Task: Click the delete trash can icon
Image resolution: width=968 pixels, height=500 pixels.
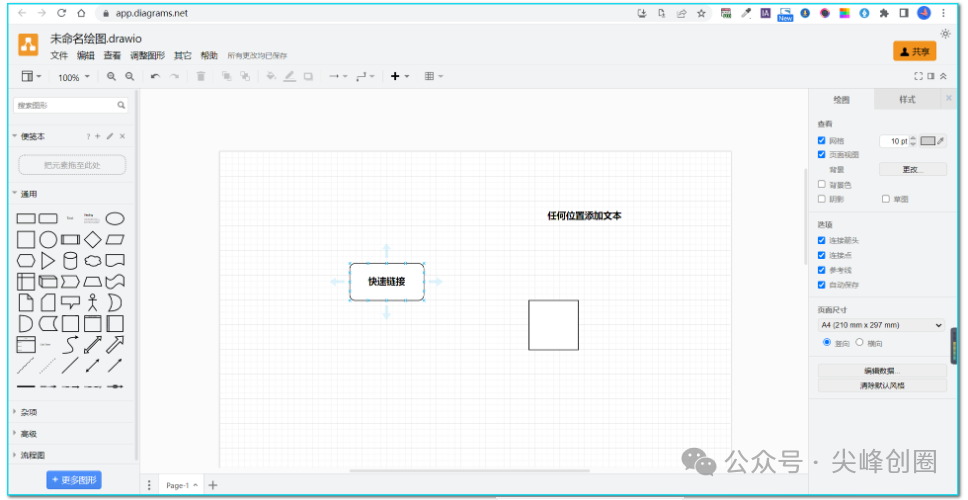Action: pos(201,77)
